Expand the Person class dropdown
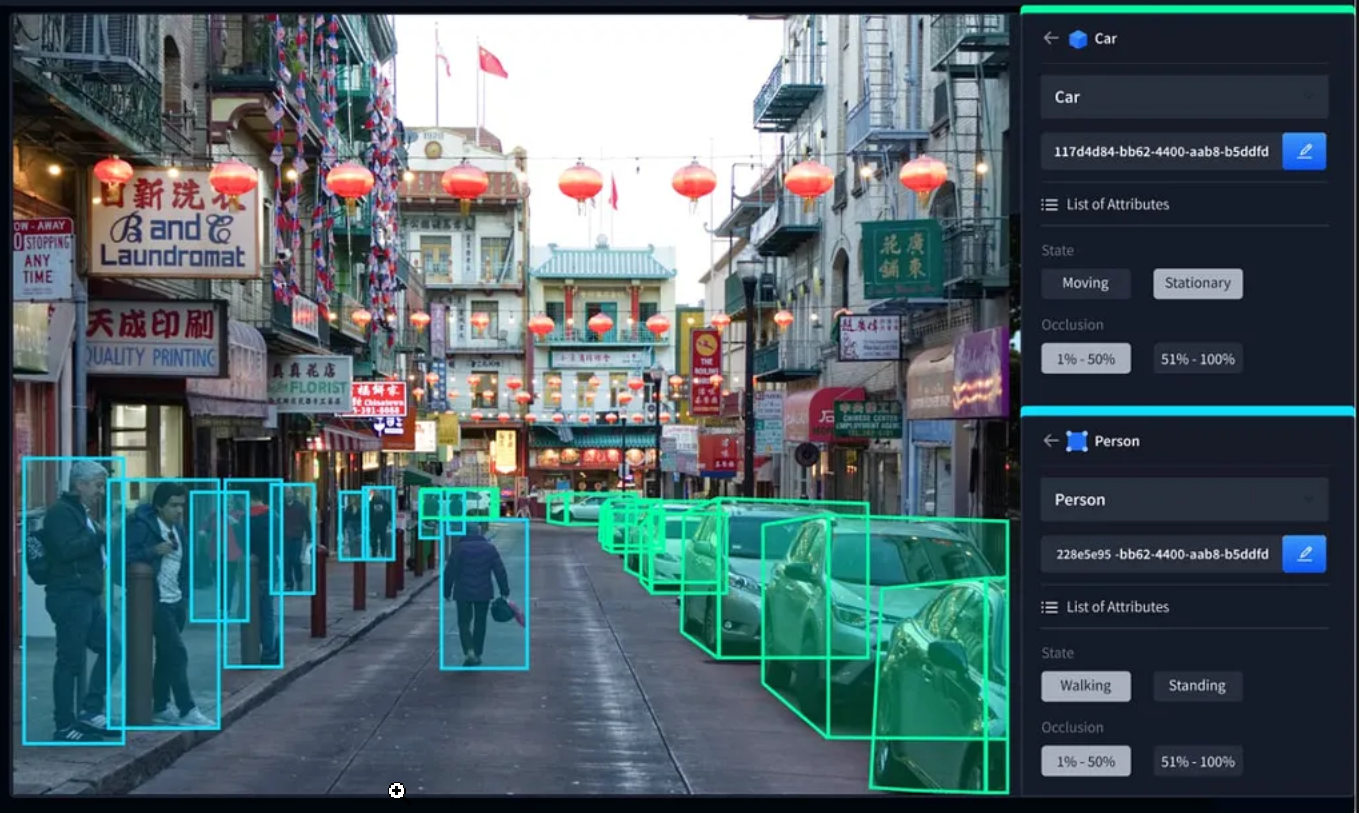Screen dimensions: 1359x813 [1184, 500]
